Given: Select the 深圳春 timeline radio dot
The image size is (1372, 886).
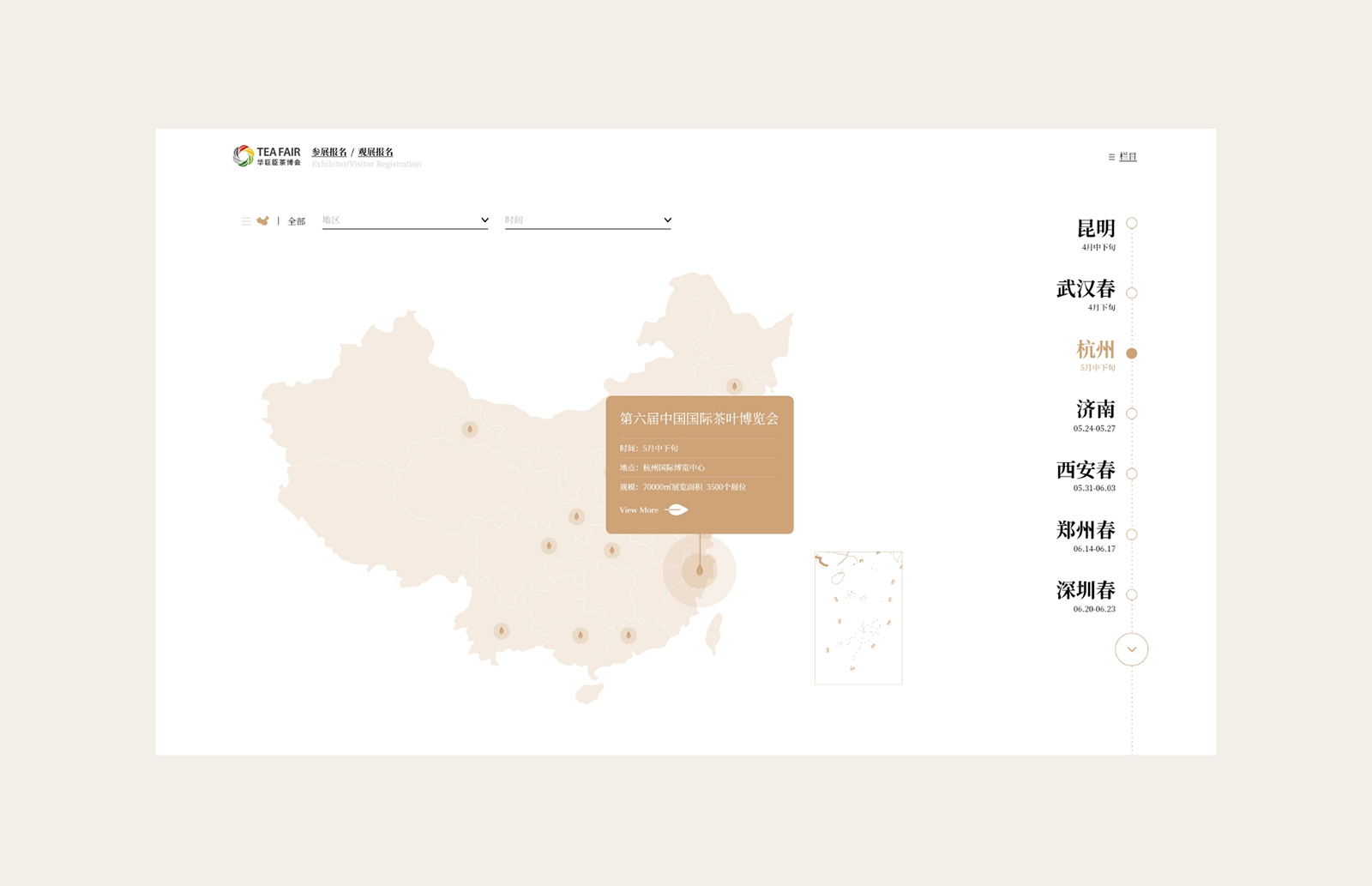Looking at the screenshot, I should click(1132, 594).
